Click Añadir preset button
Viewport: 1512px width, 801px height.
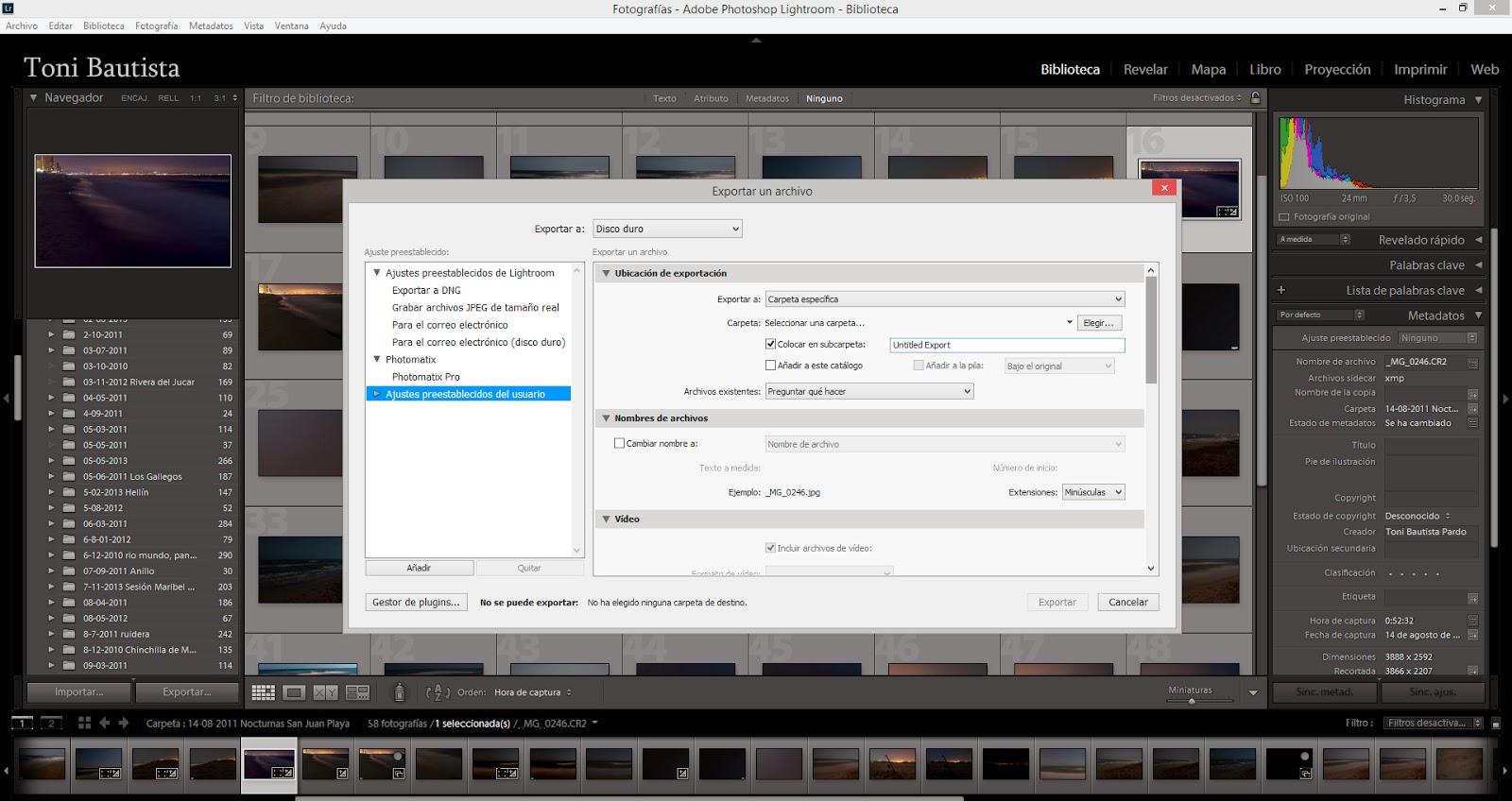pyautogui.click(x=420, y=568)
